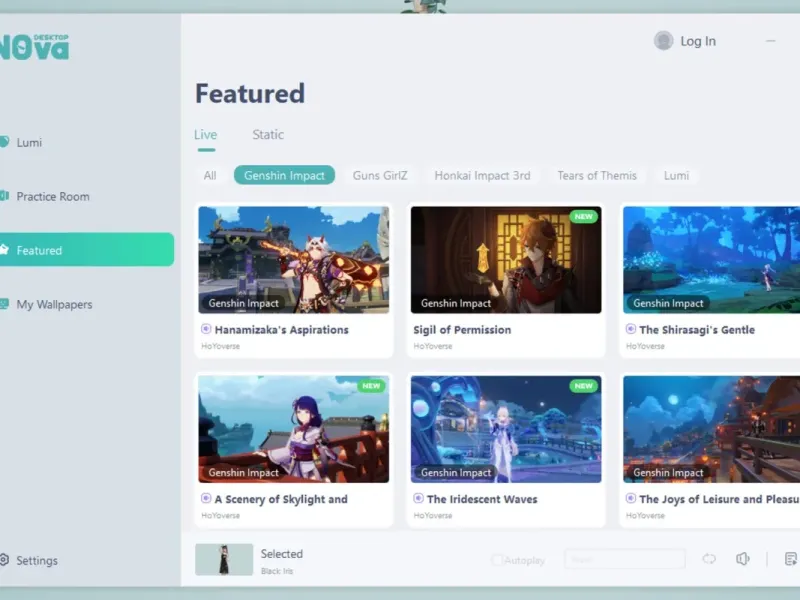Open Hanamizaka's Aspirations thumbnail
This screenshot has width=800, height=600.
293,260
